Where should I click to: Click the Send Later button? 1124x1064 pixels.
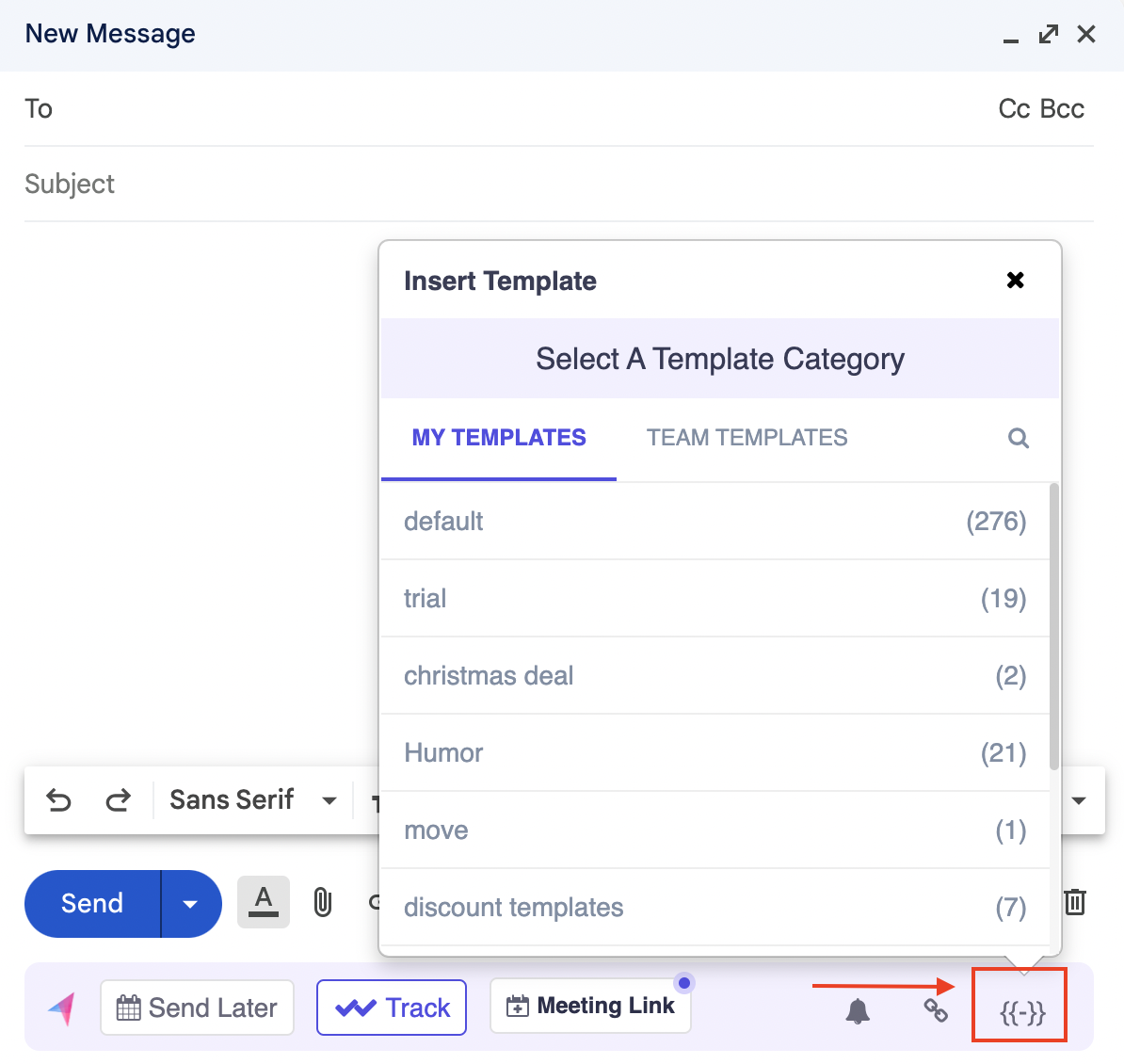click(197, 1008)
